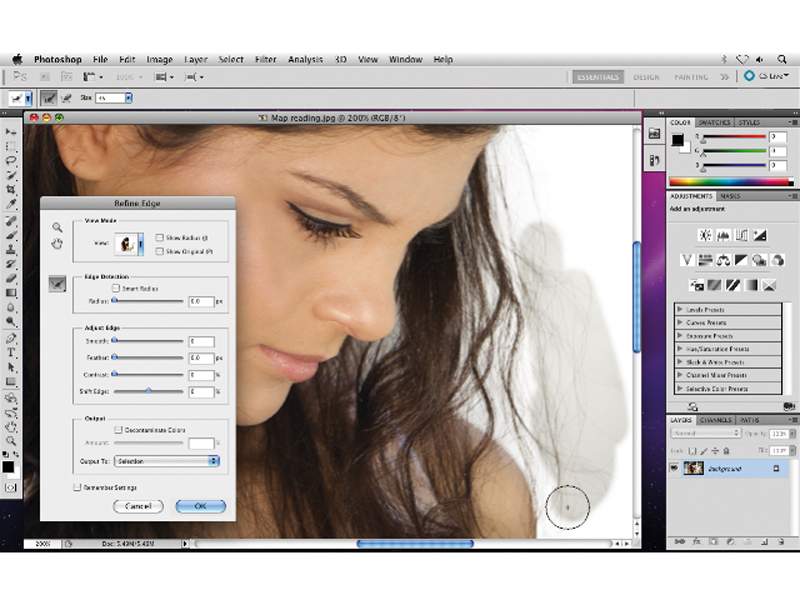Click the Shift Edge slider handle
This screenshot has width=800, height=600.
(149, 391)
